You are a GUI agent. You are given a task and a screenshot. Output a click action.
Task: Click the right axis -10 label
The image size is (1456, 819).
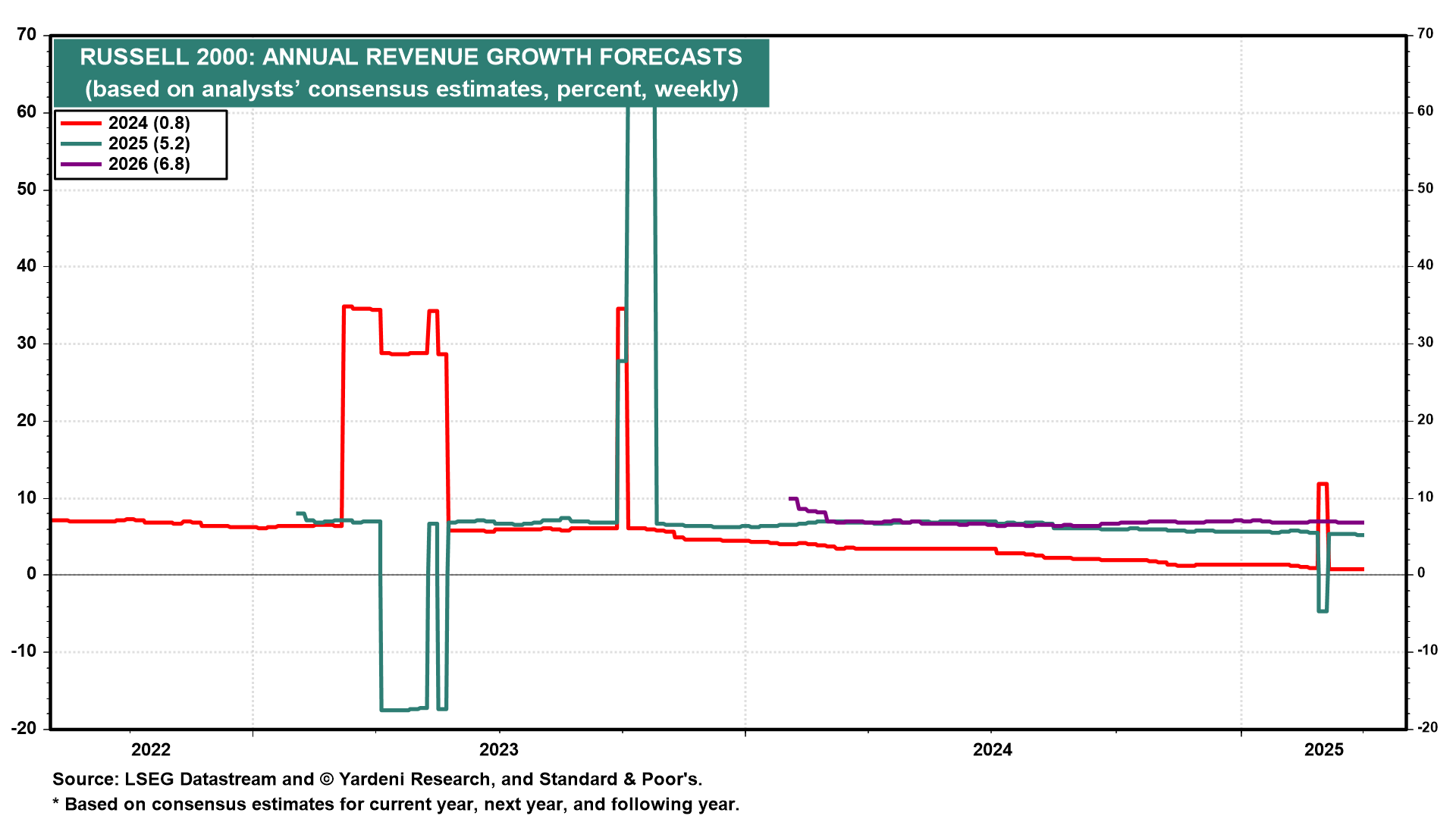click(1427, 650)
